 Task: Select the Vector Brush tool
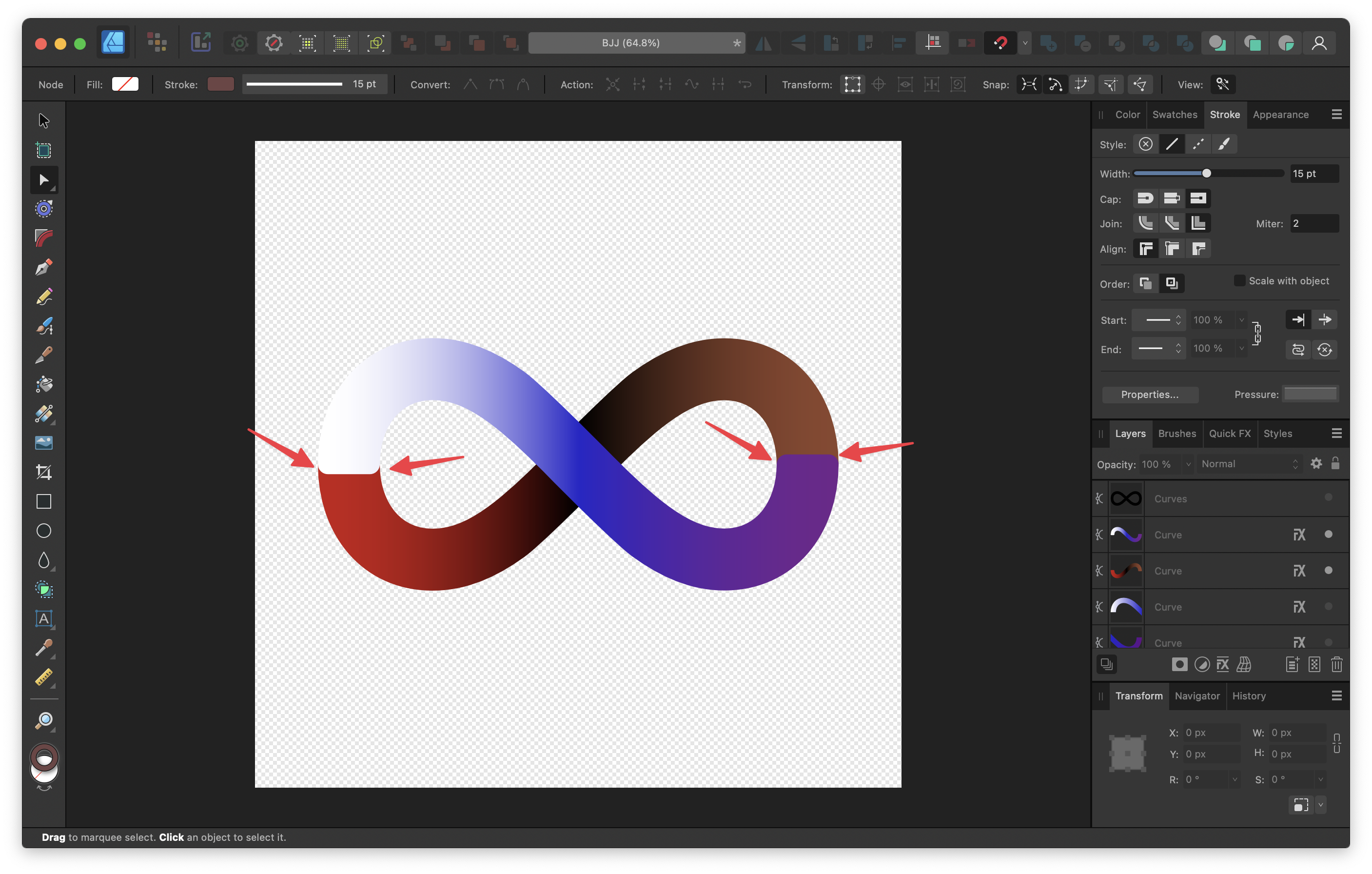pyautogui.click(x=44, y=325)
